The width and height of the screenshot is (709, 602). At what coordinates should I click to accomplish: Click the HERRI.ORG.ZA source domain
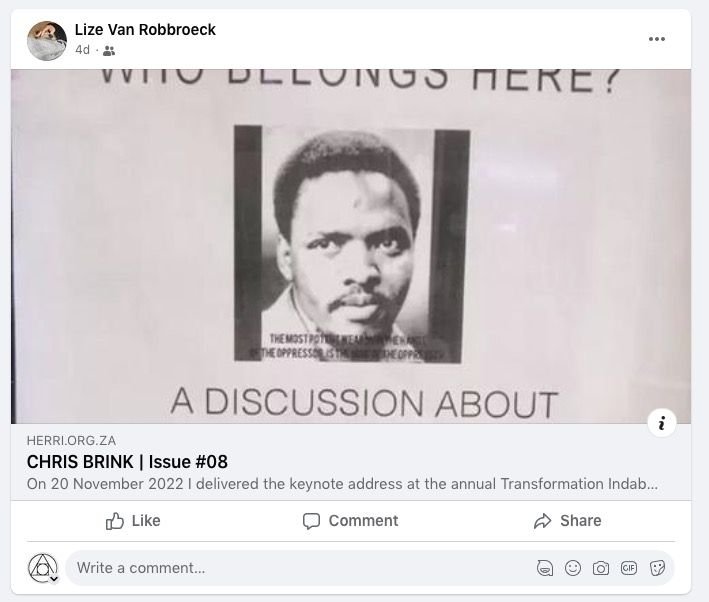tap(71, 441)
